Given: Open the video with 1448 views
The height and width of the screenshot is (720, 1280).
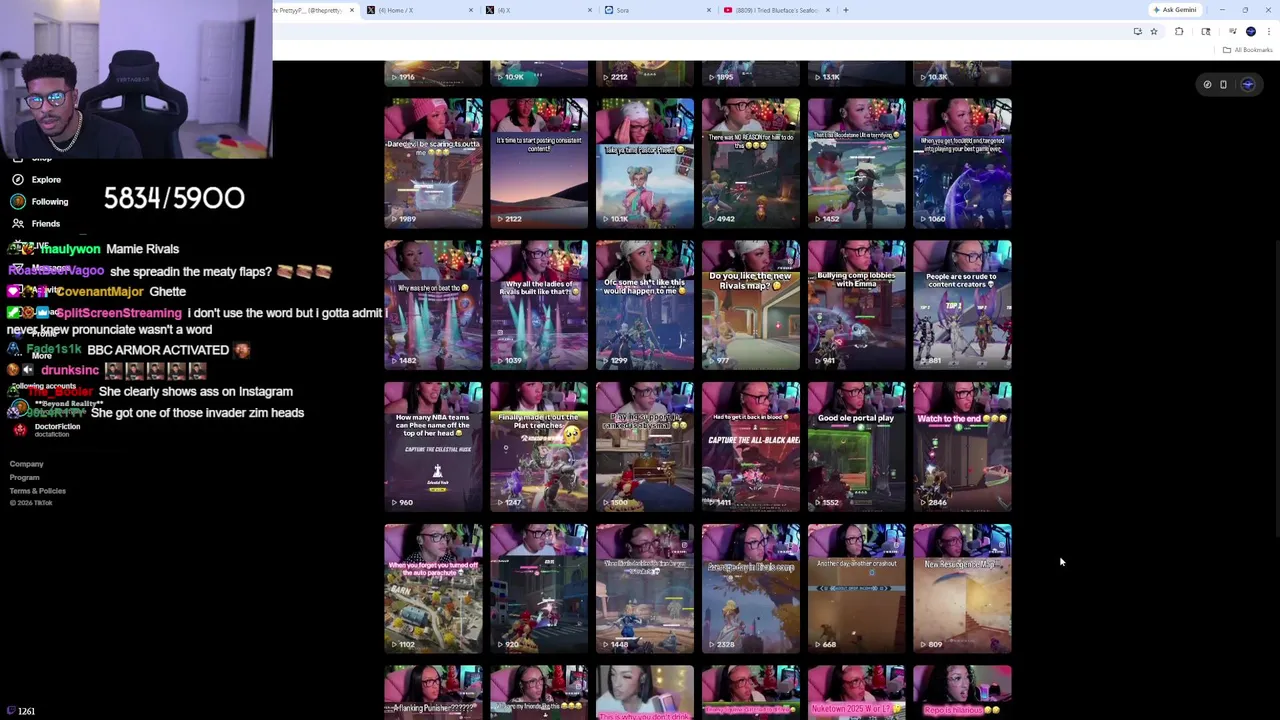Looking at the screenshot, I should (x=645, y=589).
